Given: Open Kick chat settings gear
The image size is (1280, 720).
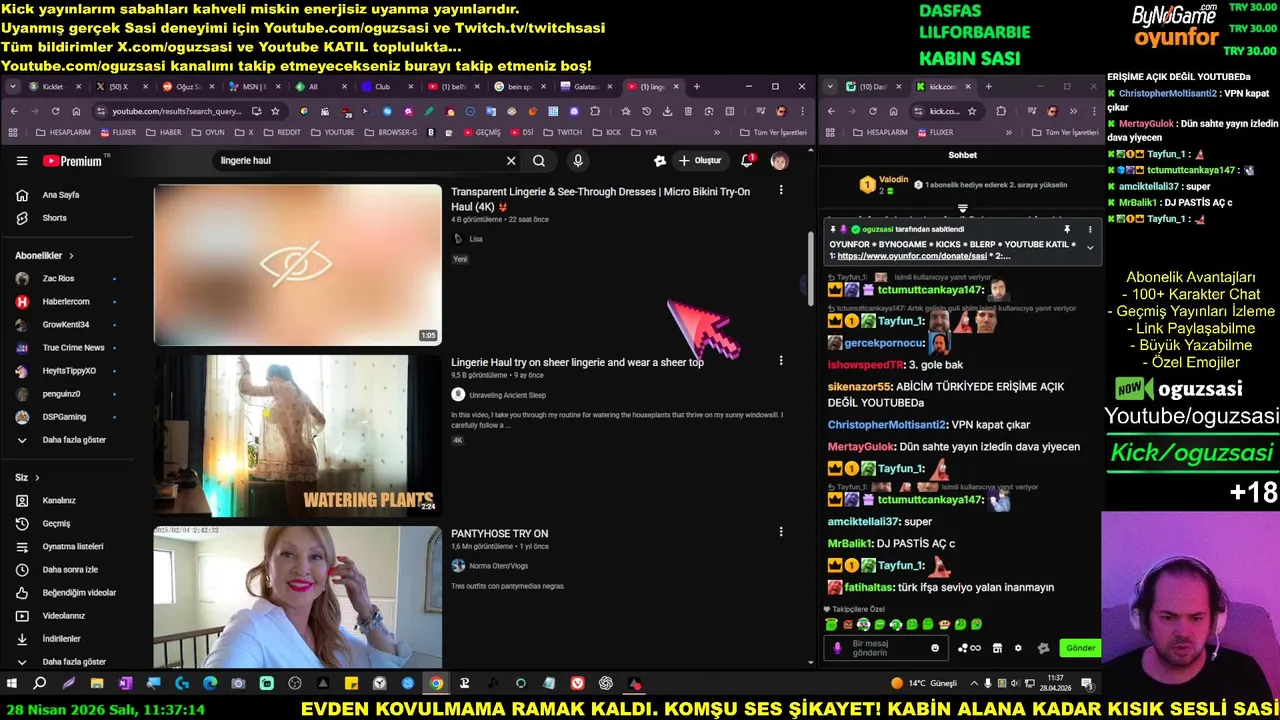Looking at the screenshot, I should coord(1018,648).
